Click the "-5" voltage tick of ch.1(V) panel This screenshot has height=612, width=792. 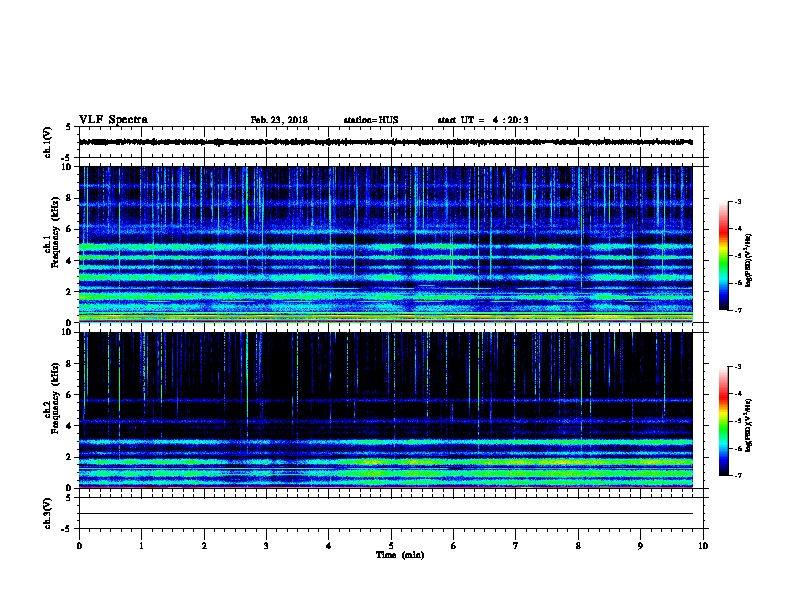66,158
